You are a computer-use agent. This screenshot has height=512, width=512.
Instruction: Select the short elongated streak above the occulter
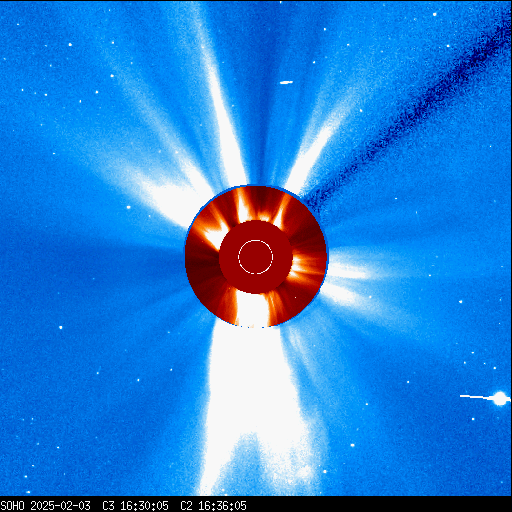pyautogui.click(x=286, y=82)
